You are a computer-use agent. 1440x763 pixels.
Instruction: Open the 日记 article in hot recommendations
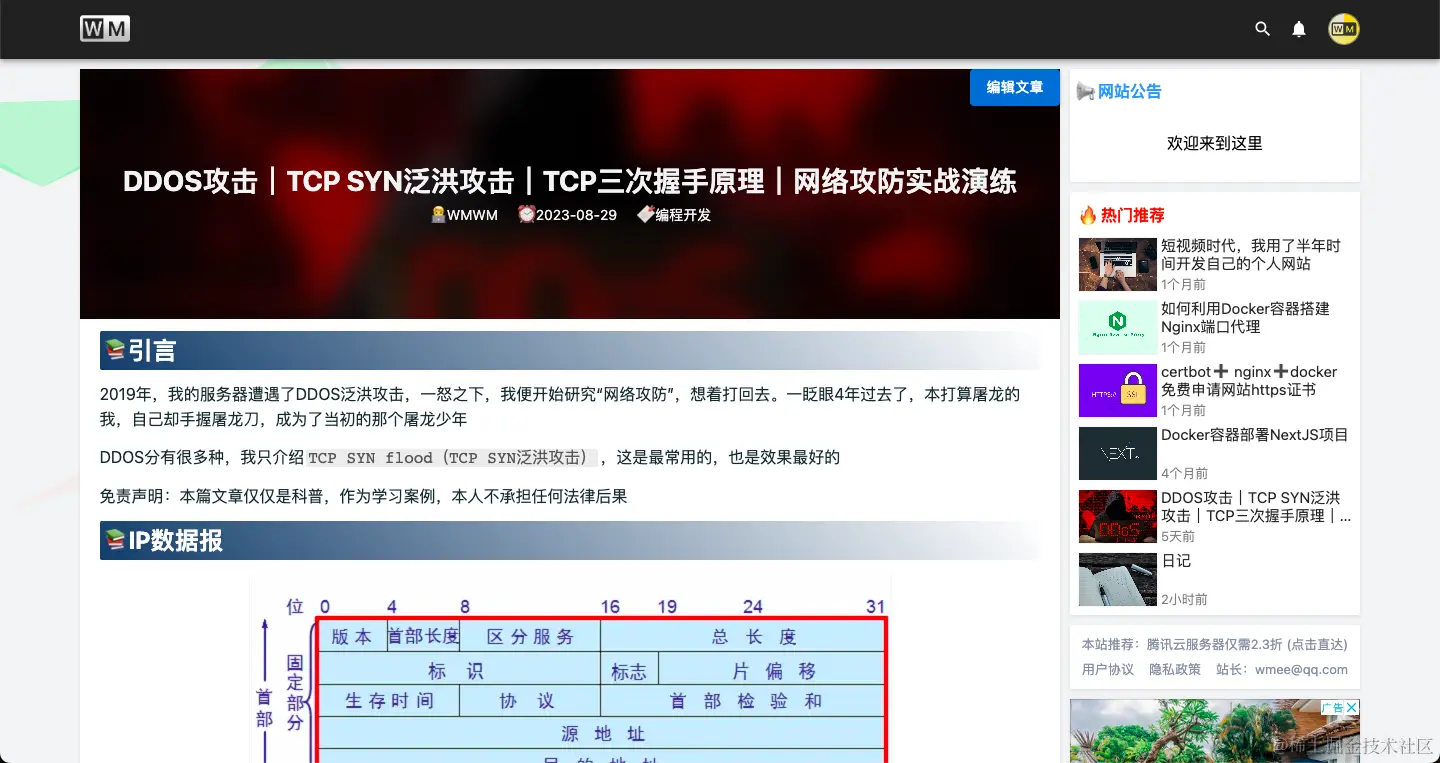[1175, 561]
